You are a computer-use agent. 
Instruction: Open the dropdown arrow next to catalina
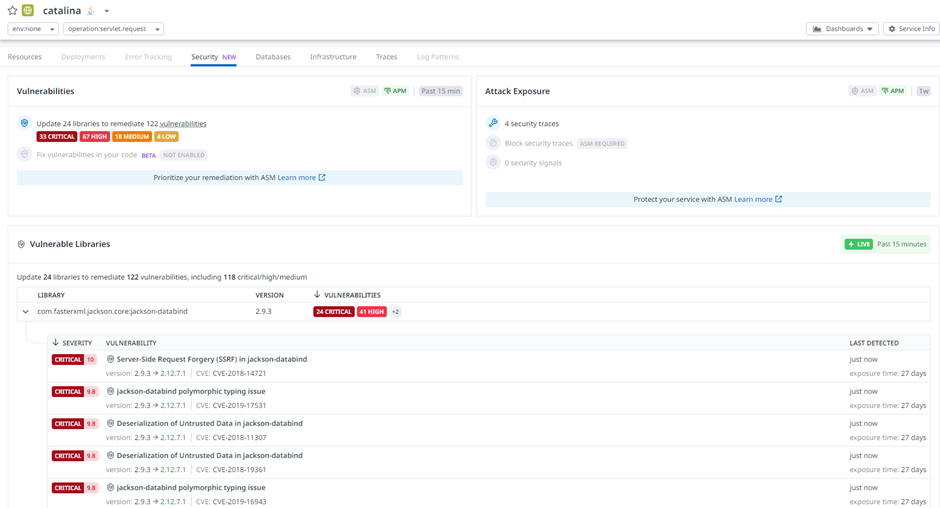(x=107, y=11)
